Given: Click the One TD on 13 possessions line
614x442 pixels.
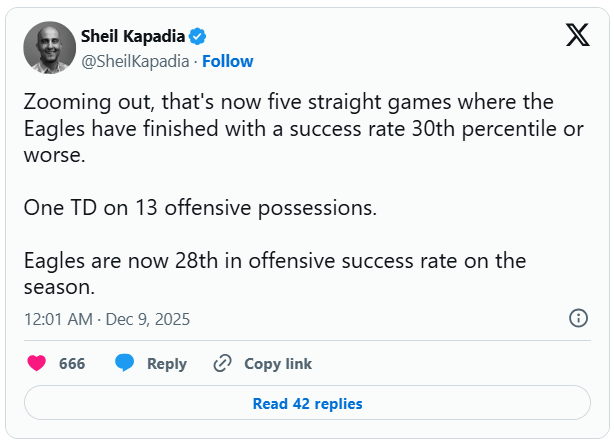Looking at the screenshot, I should (199, 210).
